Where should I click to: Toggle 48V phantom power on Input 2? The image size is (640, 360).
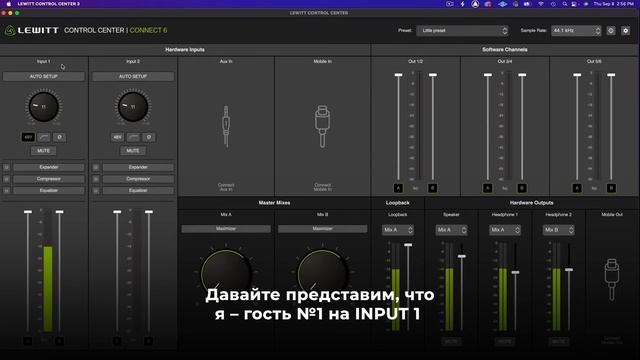pos(117,137)
